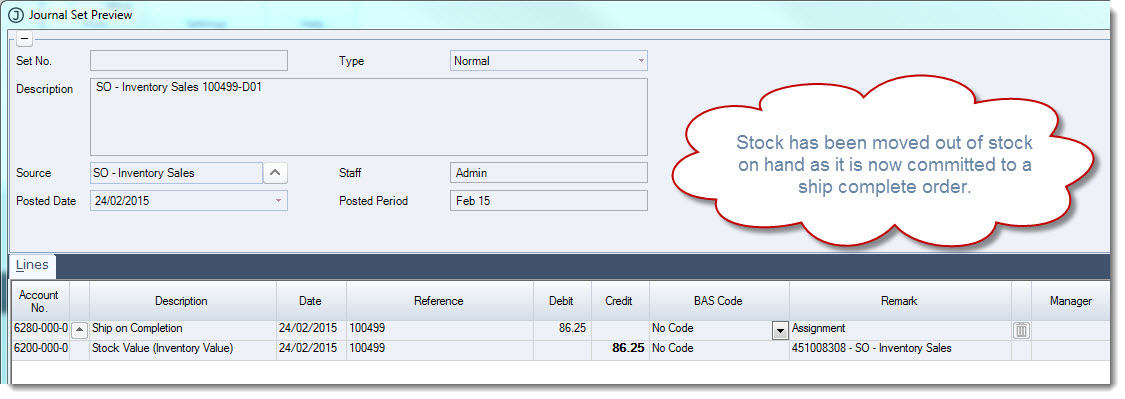This screenshot has height=399, width=1125.
Task: Click the Account No. column header
Action: (x=39, y=301)
